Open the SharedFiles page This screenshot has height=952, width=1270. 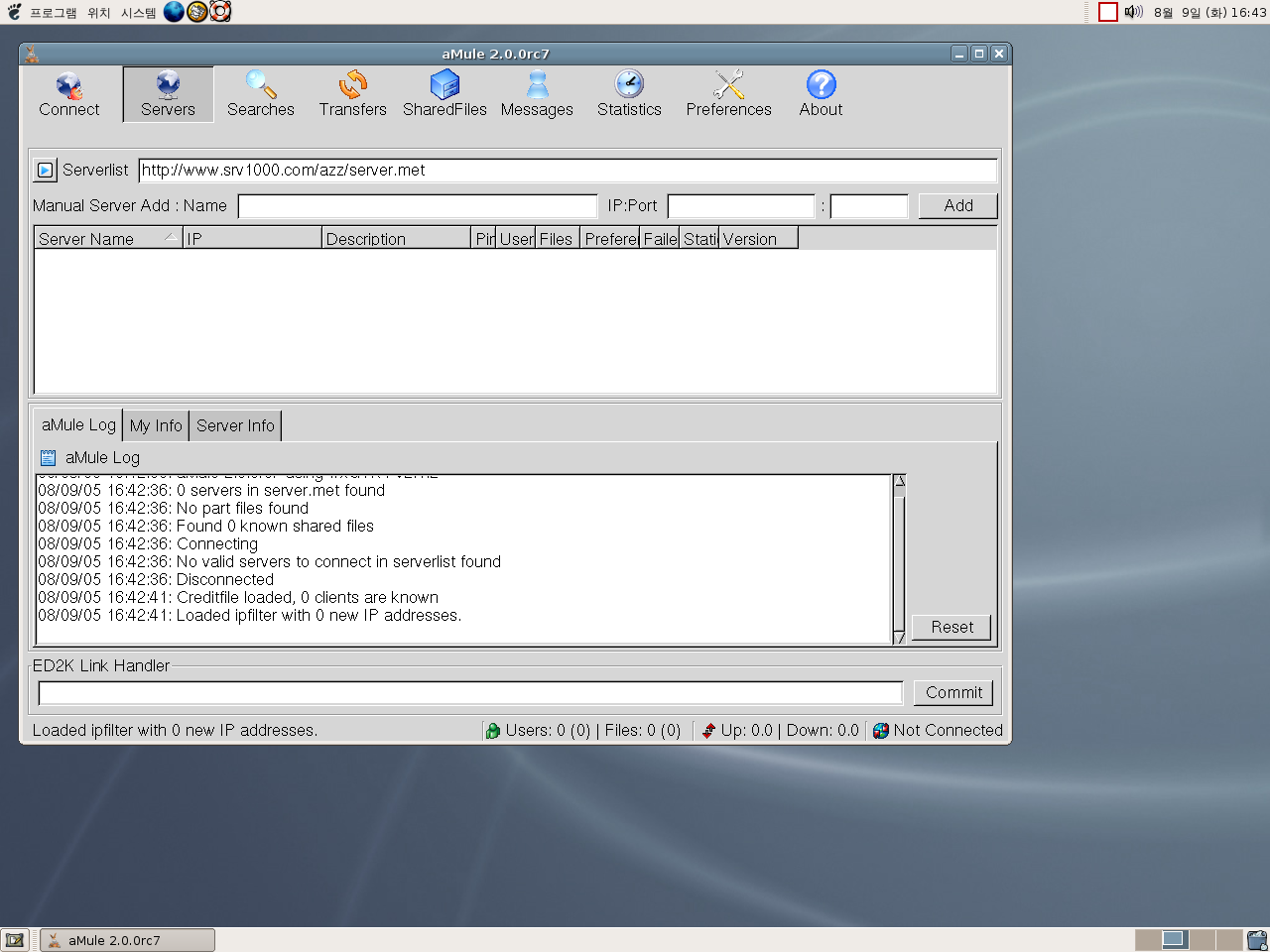444,94
